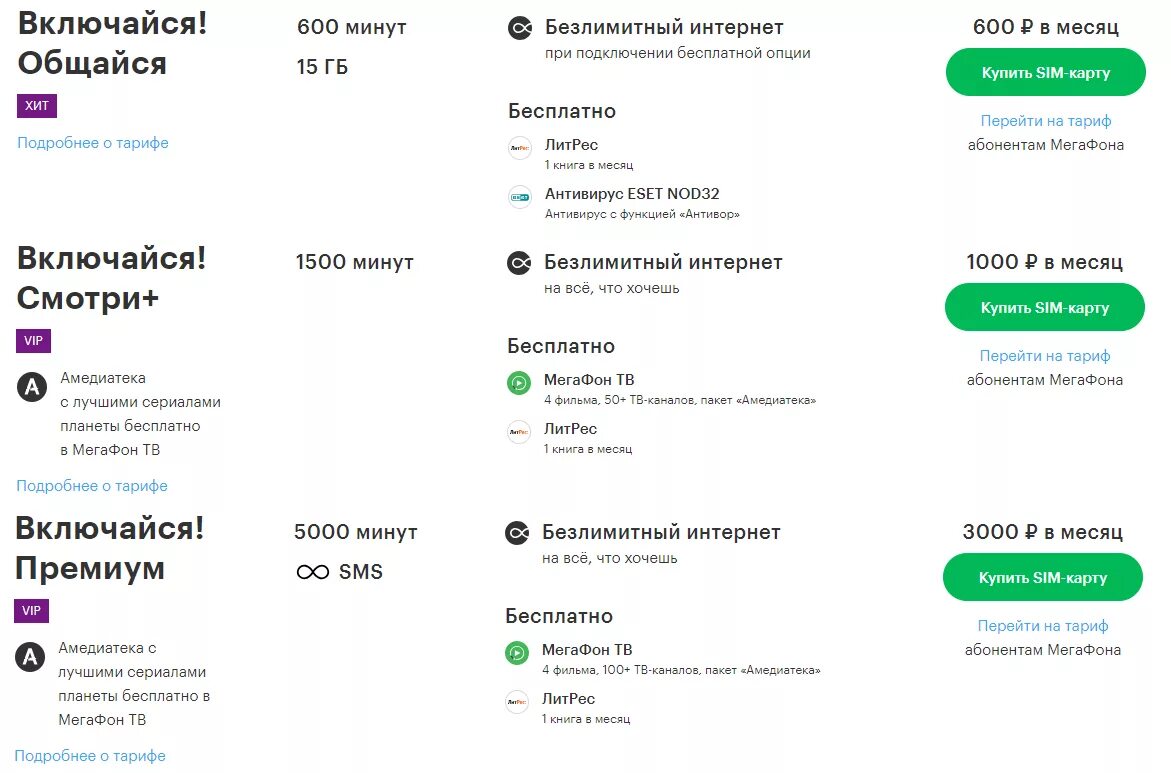1171x773 pixels.
Task: Click the infinity icon by the Общайся unlimited internet
Action: click(x=520, y=29)
